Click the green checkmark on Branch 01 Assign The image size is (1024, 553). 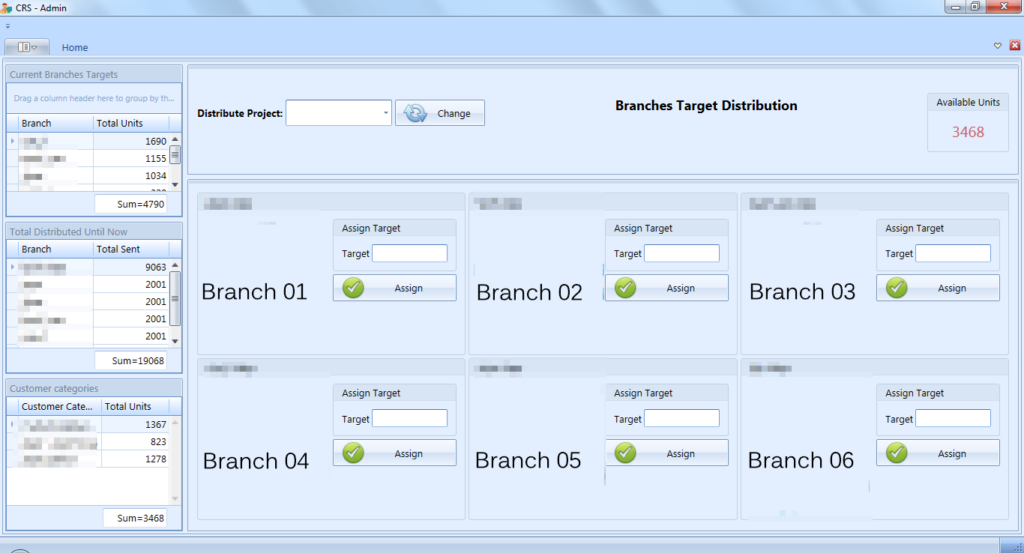(353, 287)
